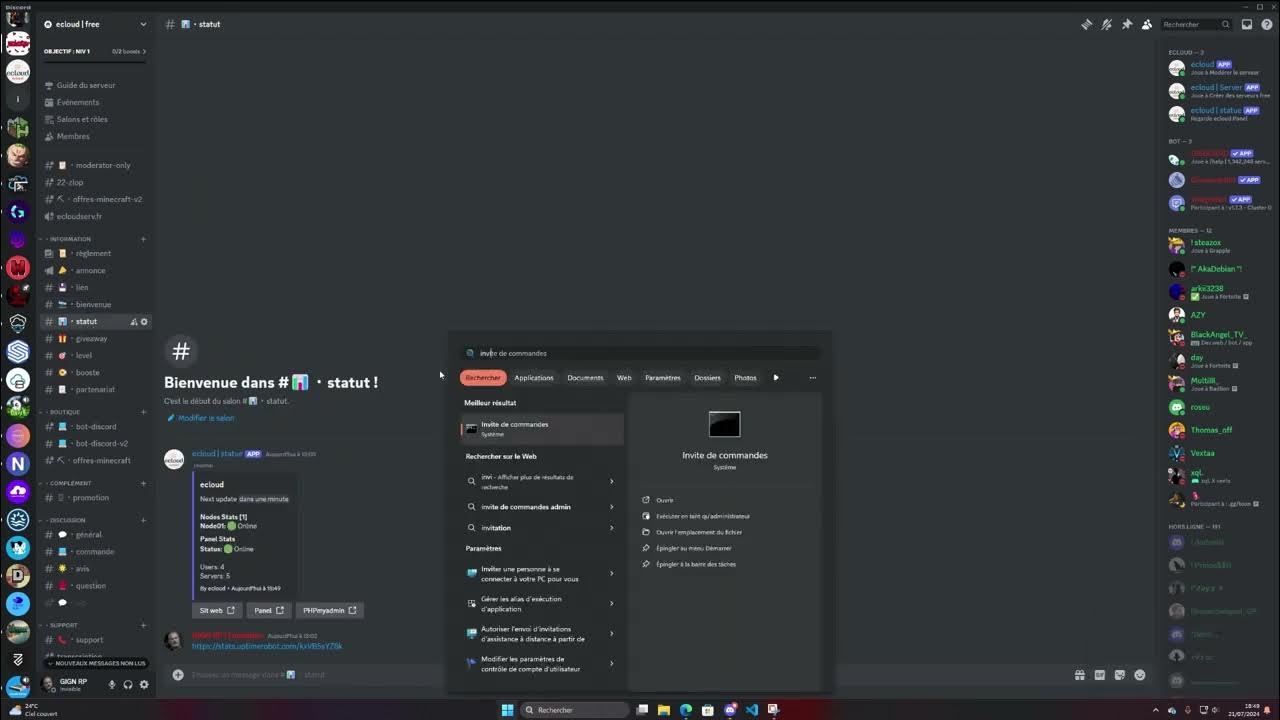Open search options three-dots menu
The image size is (1280, 720).
(812, 378)
